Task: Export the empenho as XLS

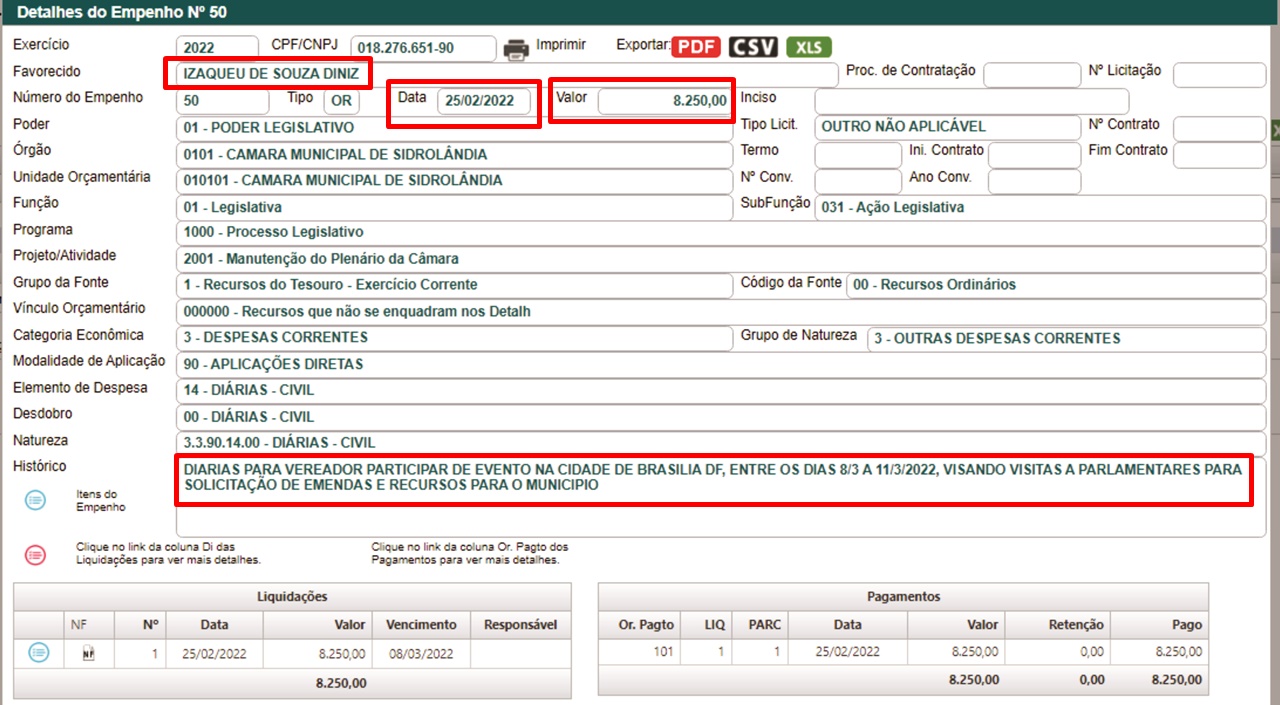Action: (x=808, y=47)
